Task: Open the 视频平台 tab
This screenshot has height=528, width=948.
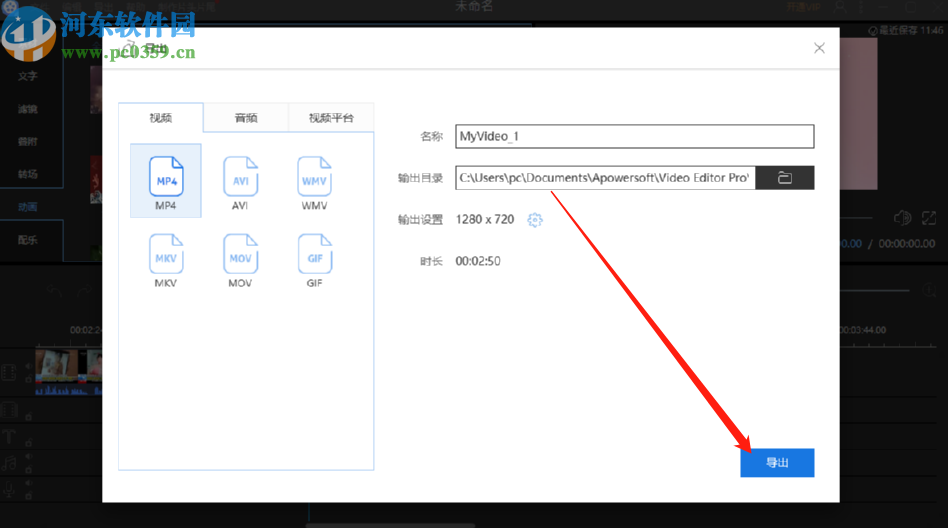Action: click(x=331, y=117)
